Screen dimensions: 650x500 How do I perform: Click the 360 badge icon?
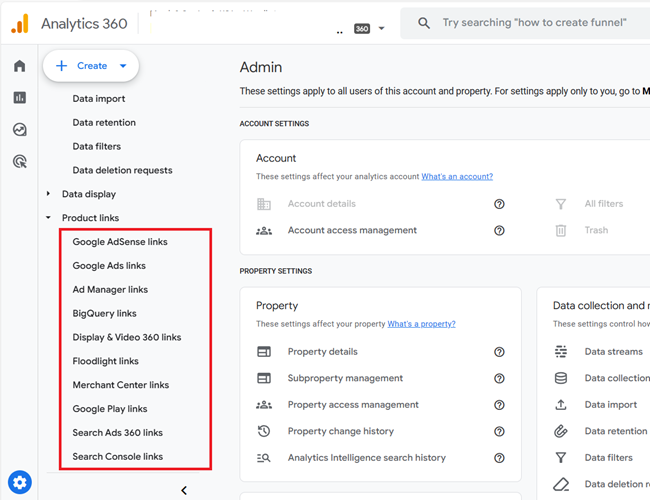(362, 29)
